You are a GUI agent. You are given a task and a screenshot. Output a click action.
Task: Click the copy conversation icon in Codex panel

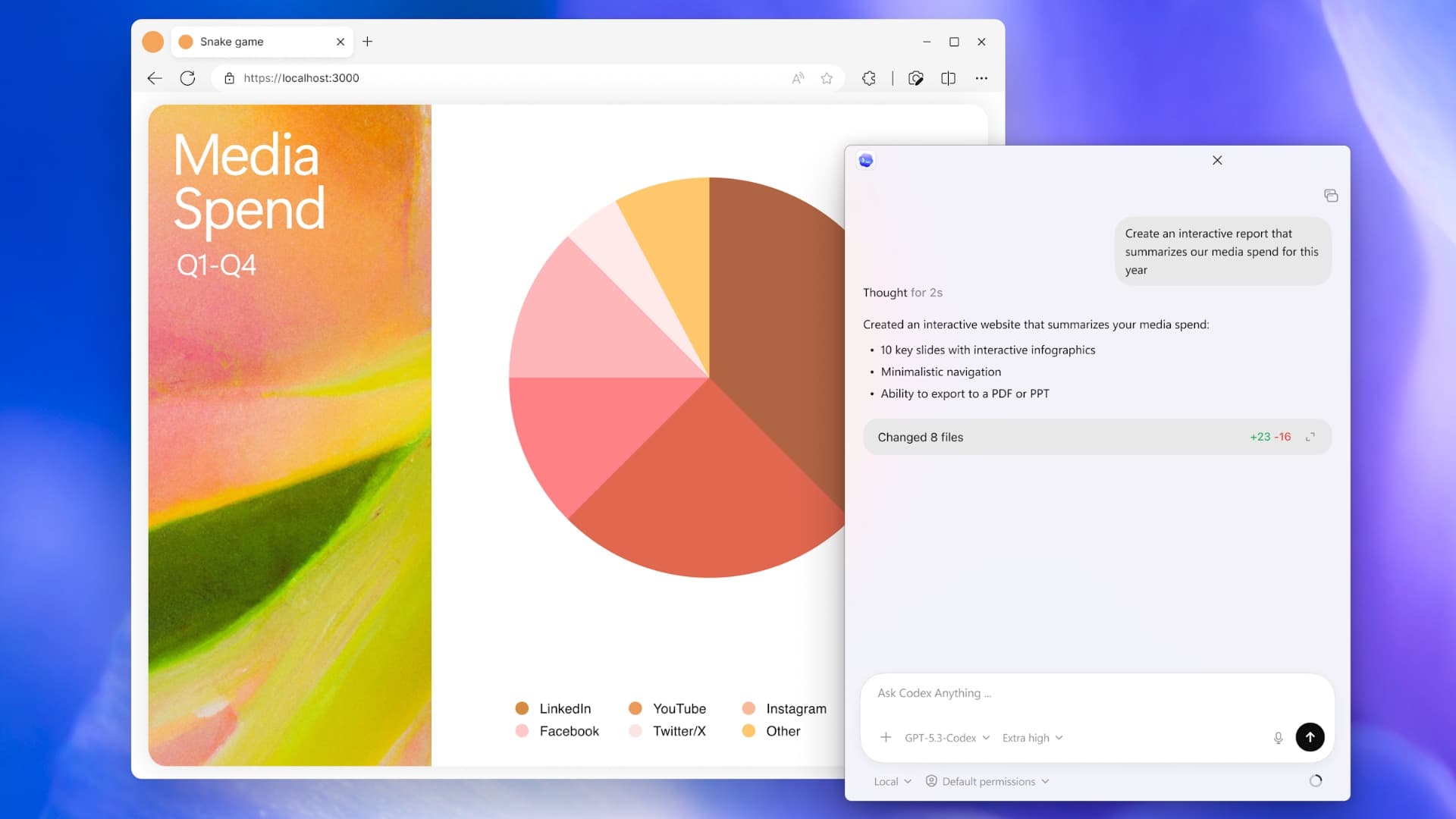pos(1331,195)
